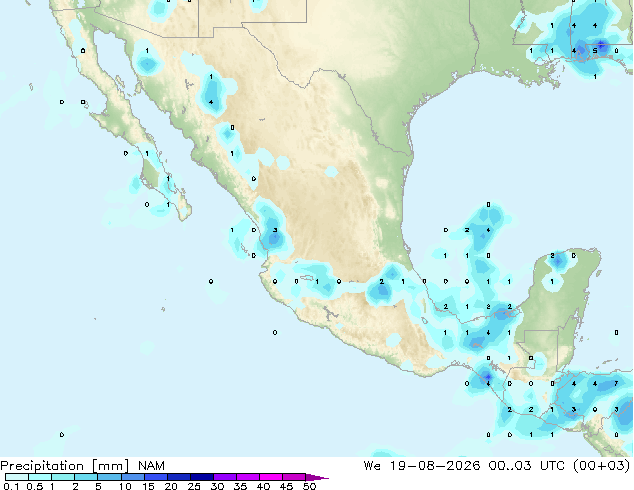
Task: Click the NAM model label
Action: (151, 466)
